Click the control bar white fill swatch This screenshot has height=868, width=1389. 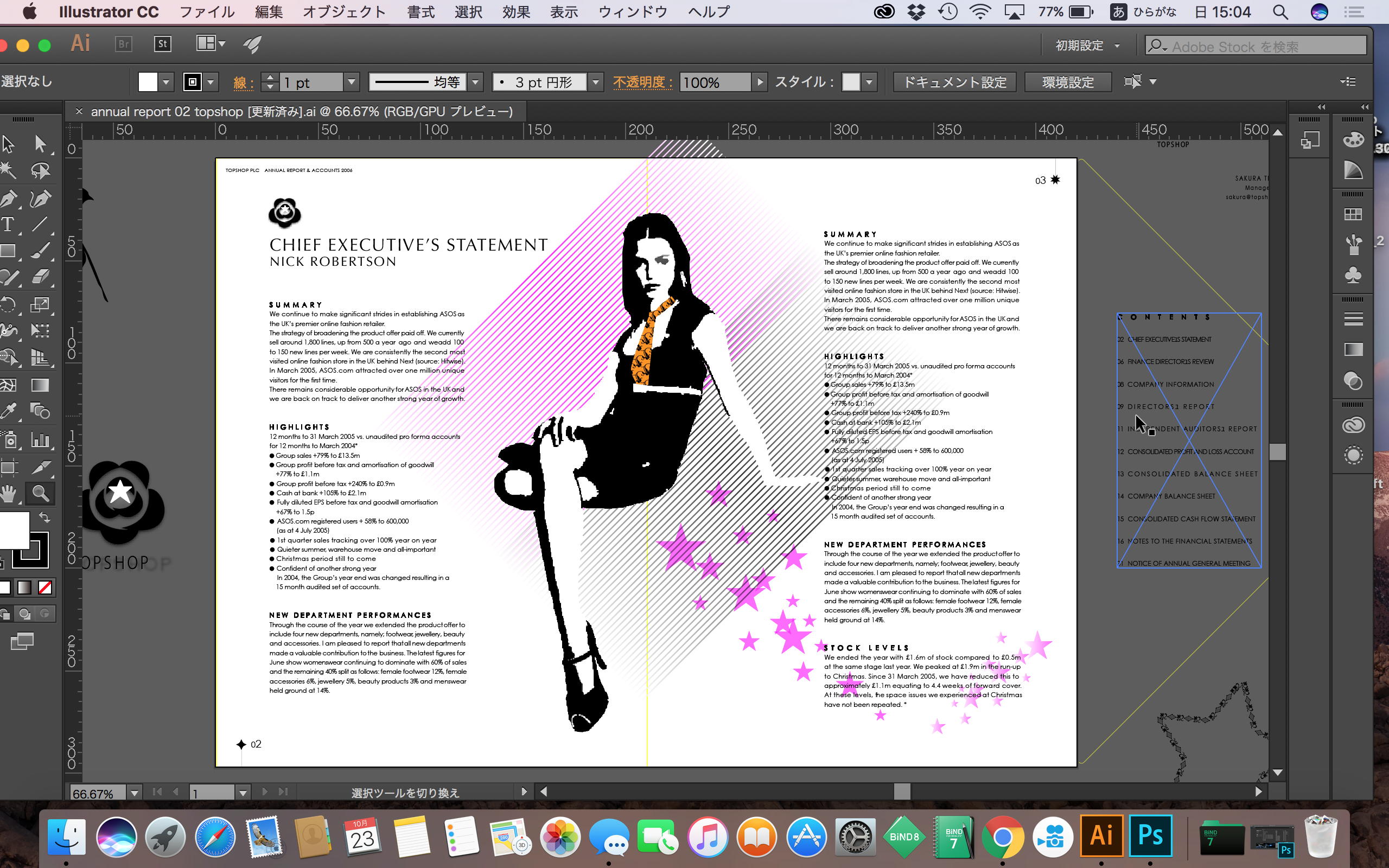(x=148, y=82)
